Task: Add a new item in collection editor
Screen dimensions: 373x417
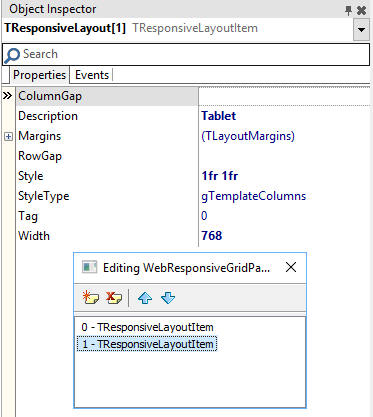Action: click(90, 297)
